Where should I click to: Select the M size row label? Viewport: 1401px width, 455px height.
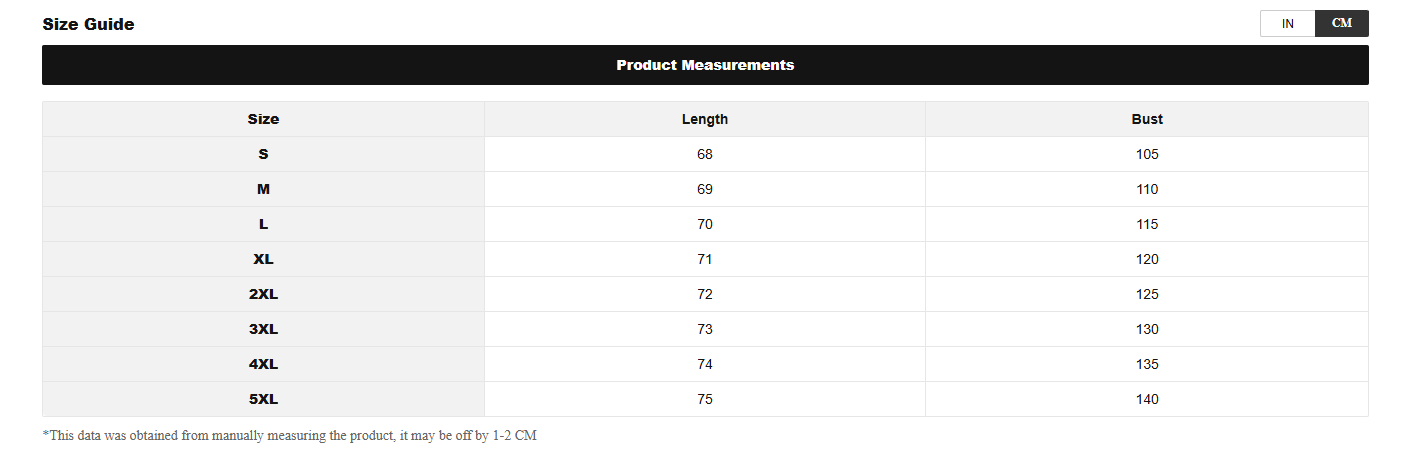[x=263, y=189]
